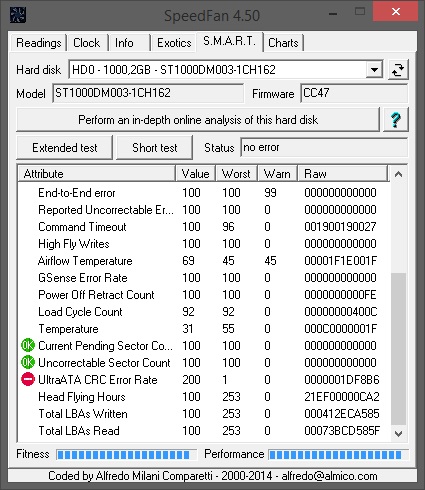Close the SpeedFan window
This screenshot has width=425, height=490.
(x=396, y=12)
